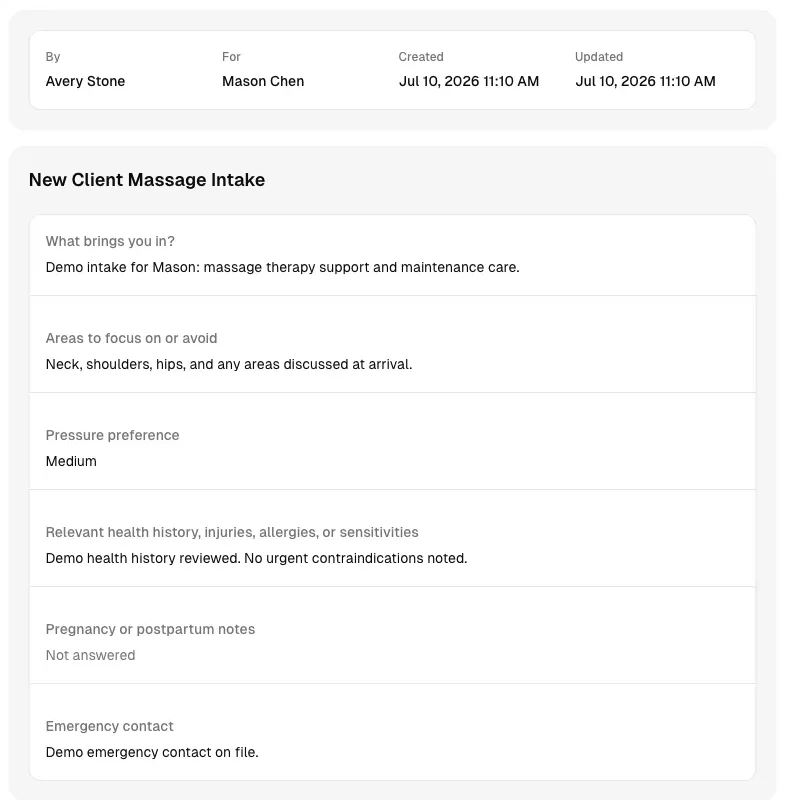Click the Pregnancy or postpartum notes label
Viewport: 790px width, 800px height.
tap(151, 629)
